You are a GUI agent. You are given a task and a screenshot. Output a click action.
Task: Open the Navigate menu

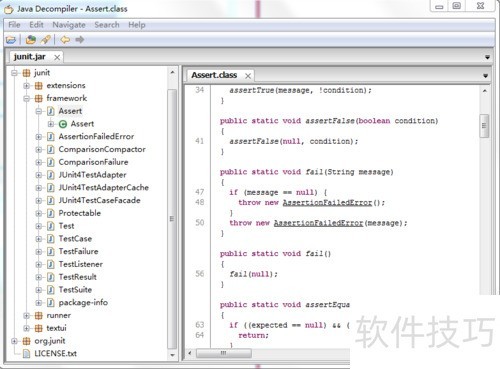(x=69, y=25)
